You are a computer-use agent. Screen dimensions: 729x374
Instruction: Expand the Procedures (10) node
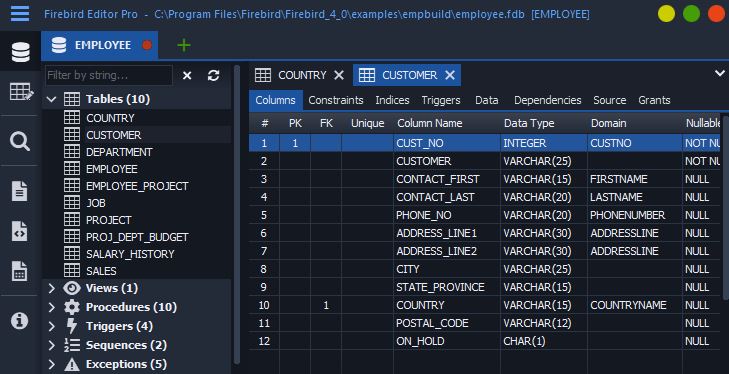click(x=52, y=307)
